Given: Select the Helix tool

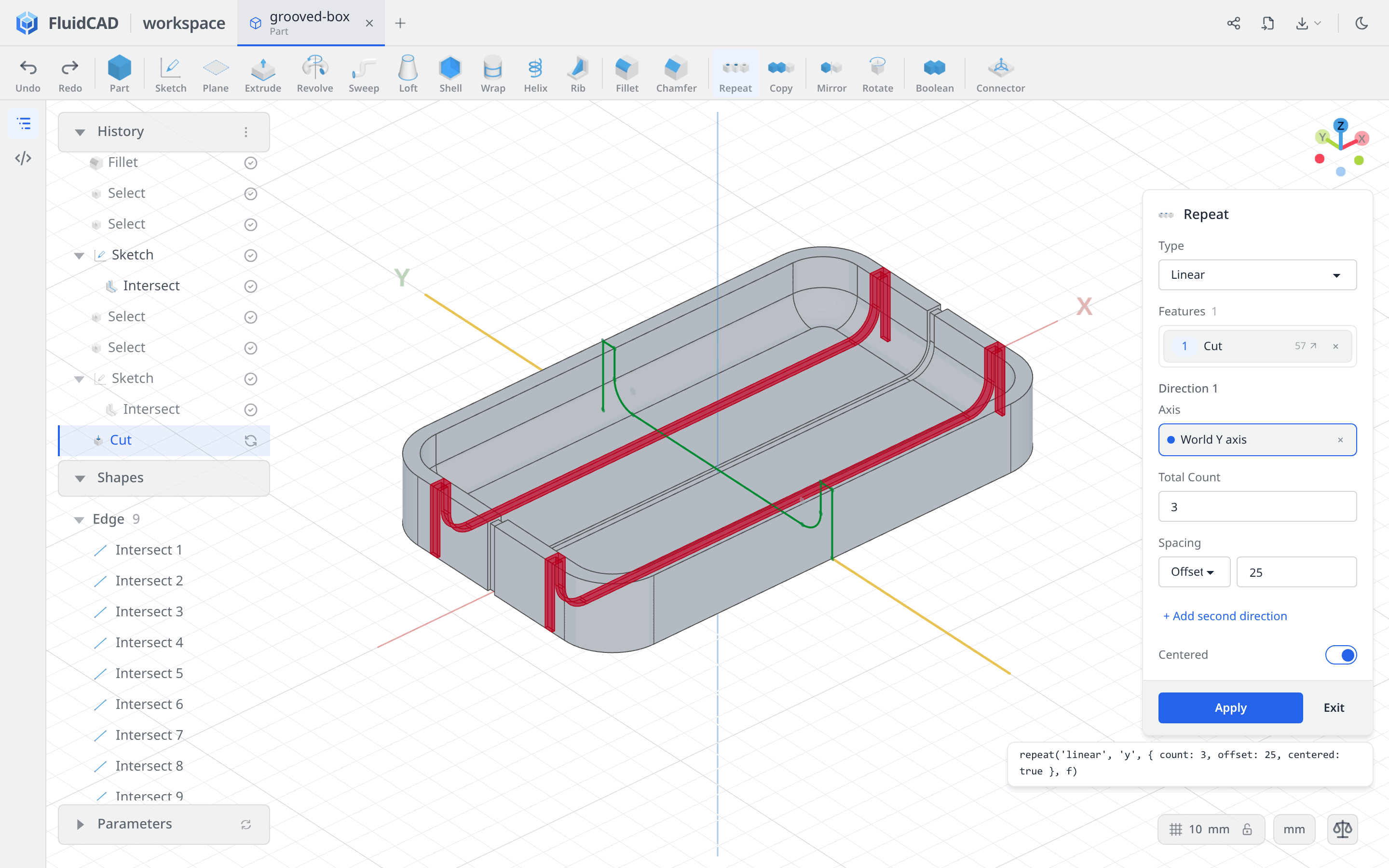Looking at the screenshot, I should point(535,75).
